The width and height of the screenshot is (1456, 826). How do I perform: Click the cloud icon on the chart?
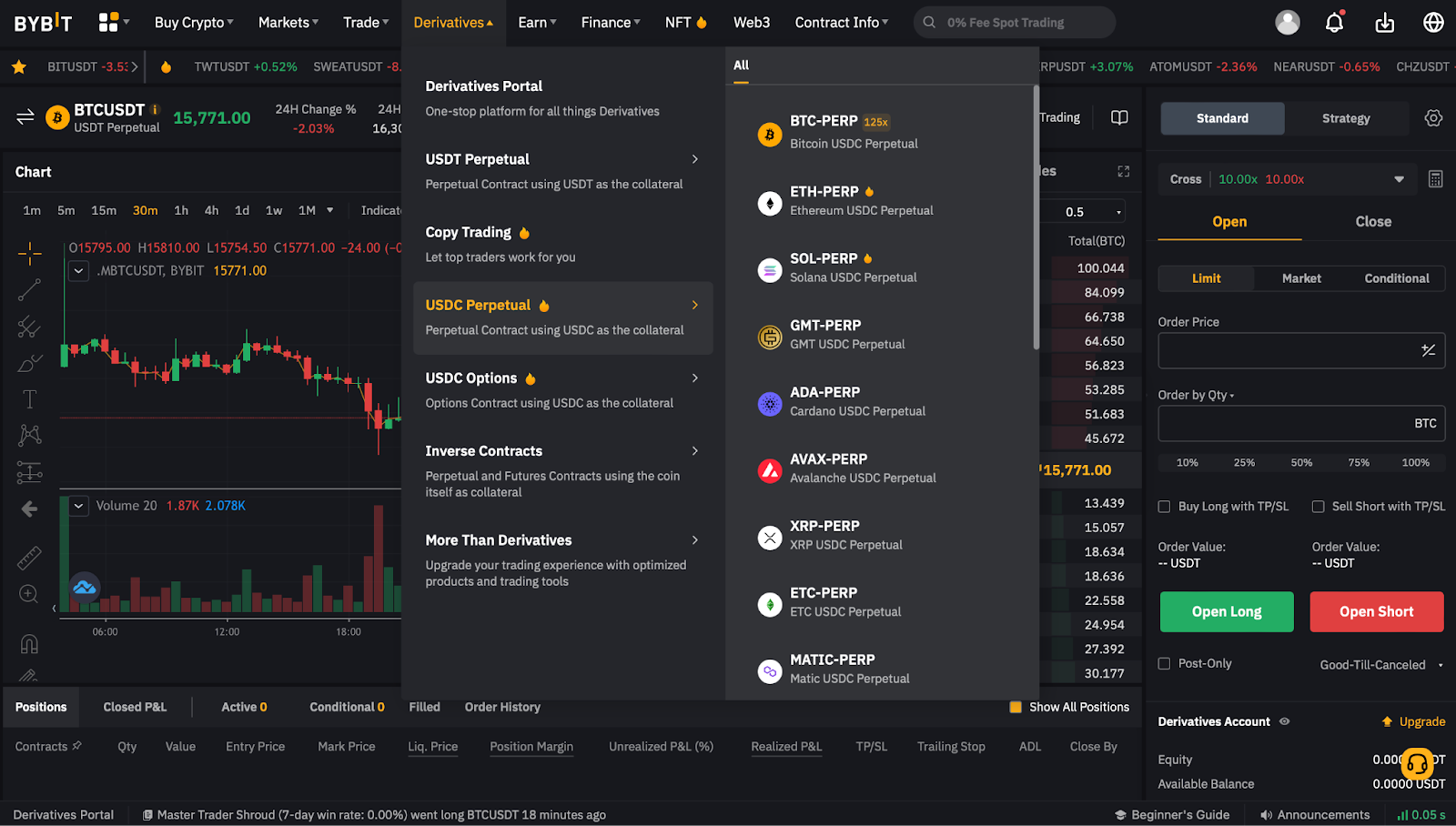[x=85, y=588]
